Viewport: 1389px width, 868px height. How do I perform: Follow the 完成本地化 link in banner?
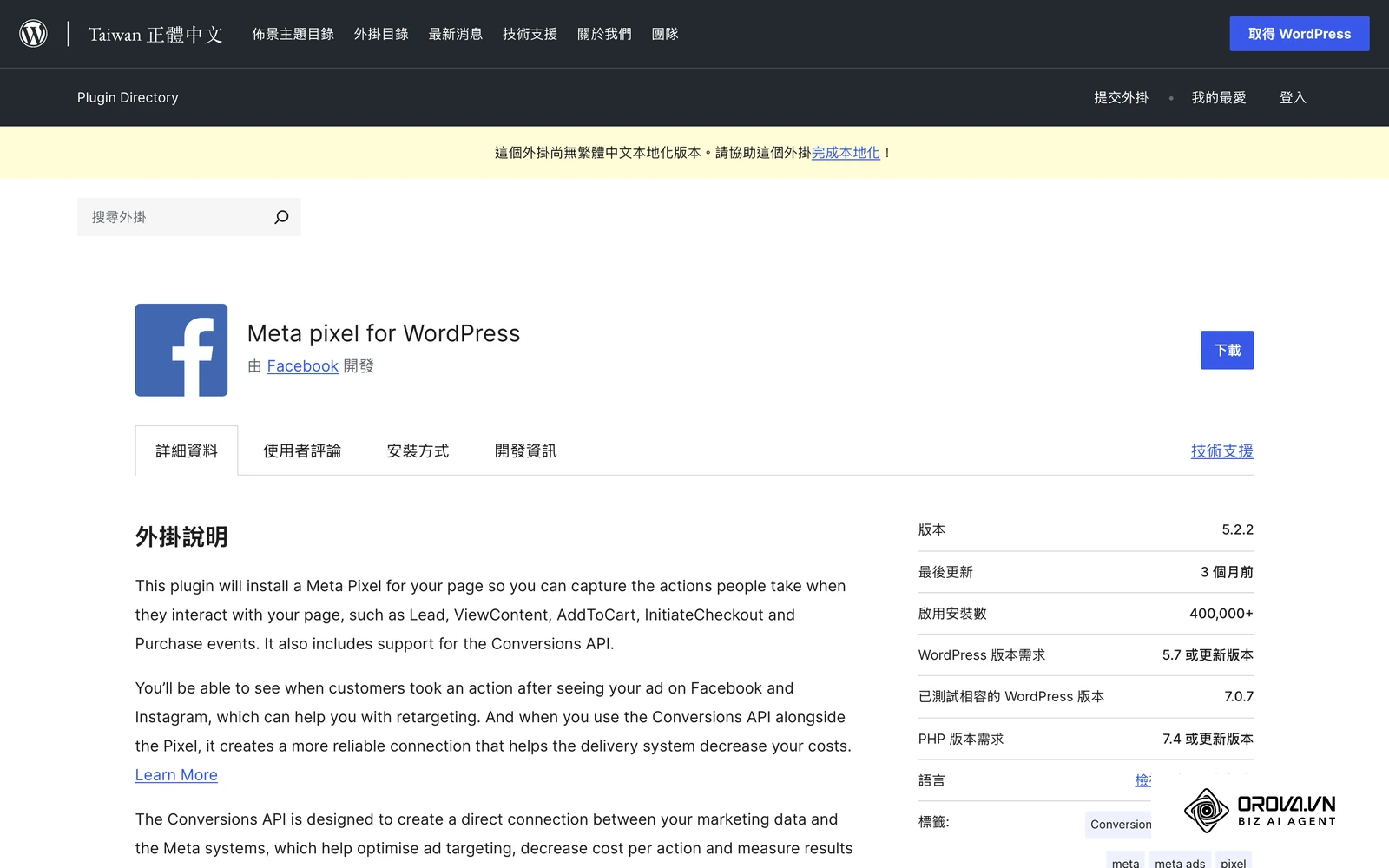(x=846, y=153)
